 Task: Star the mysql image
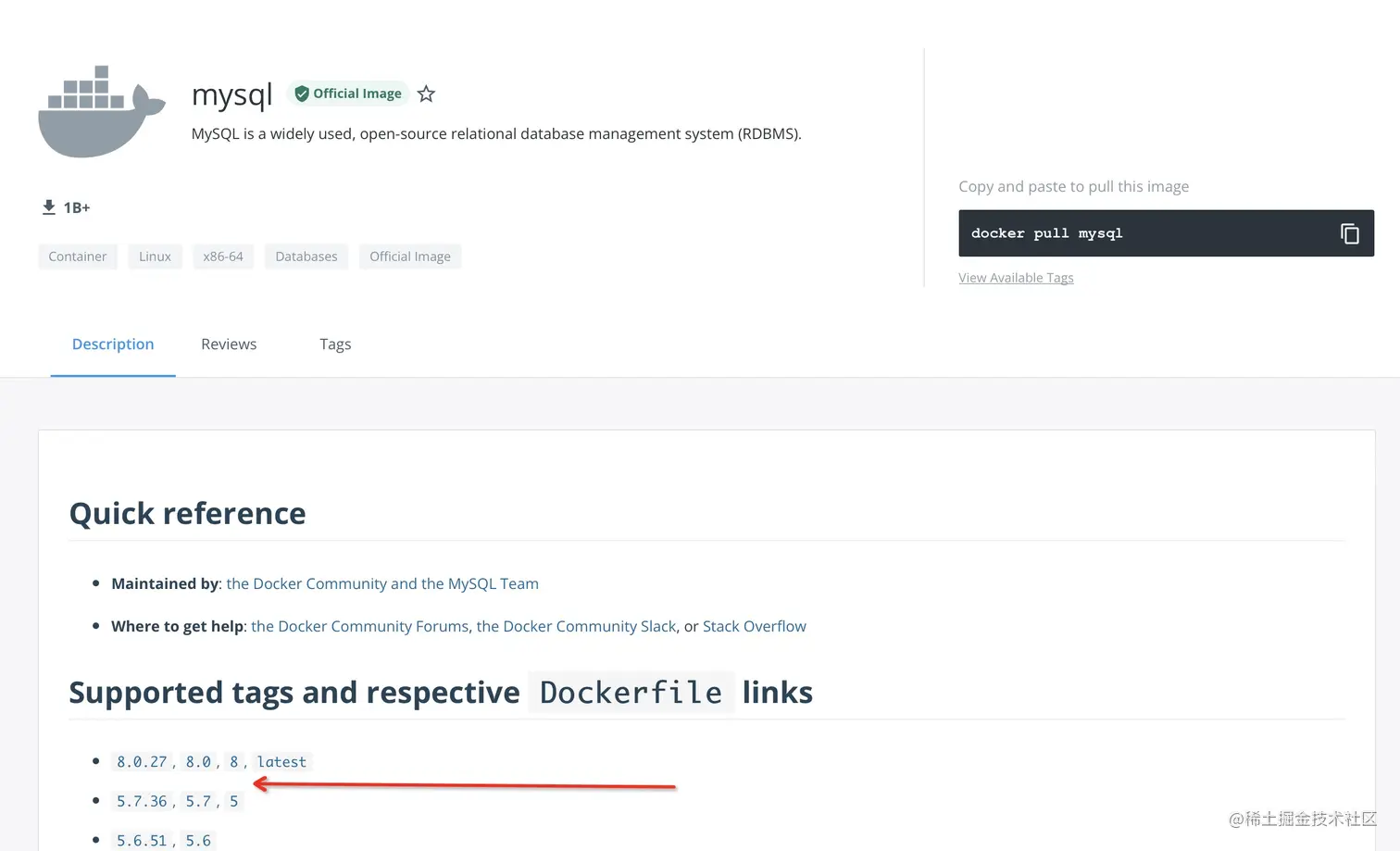click(426, 94)
